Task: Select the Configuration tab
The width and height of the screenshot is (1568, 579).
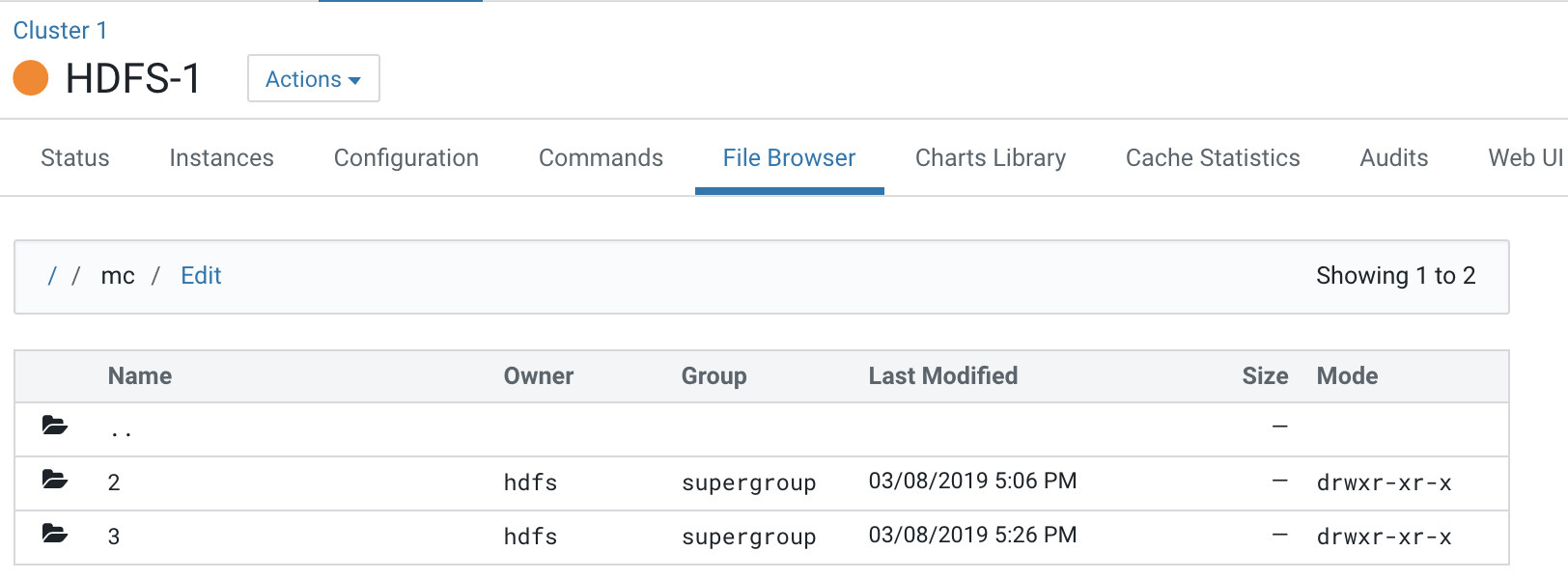Action: (x=406, y=158)
